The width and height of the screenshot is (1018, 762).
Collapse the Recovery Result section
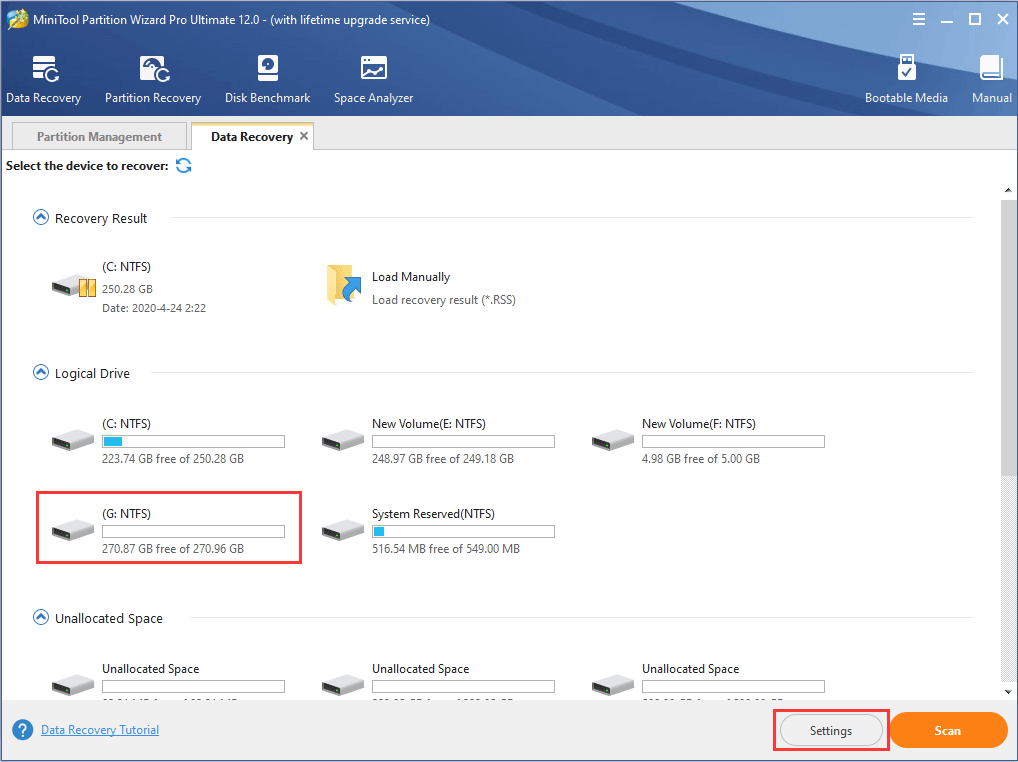coord(40,217)
